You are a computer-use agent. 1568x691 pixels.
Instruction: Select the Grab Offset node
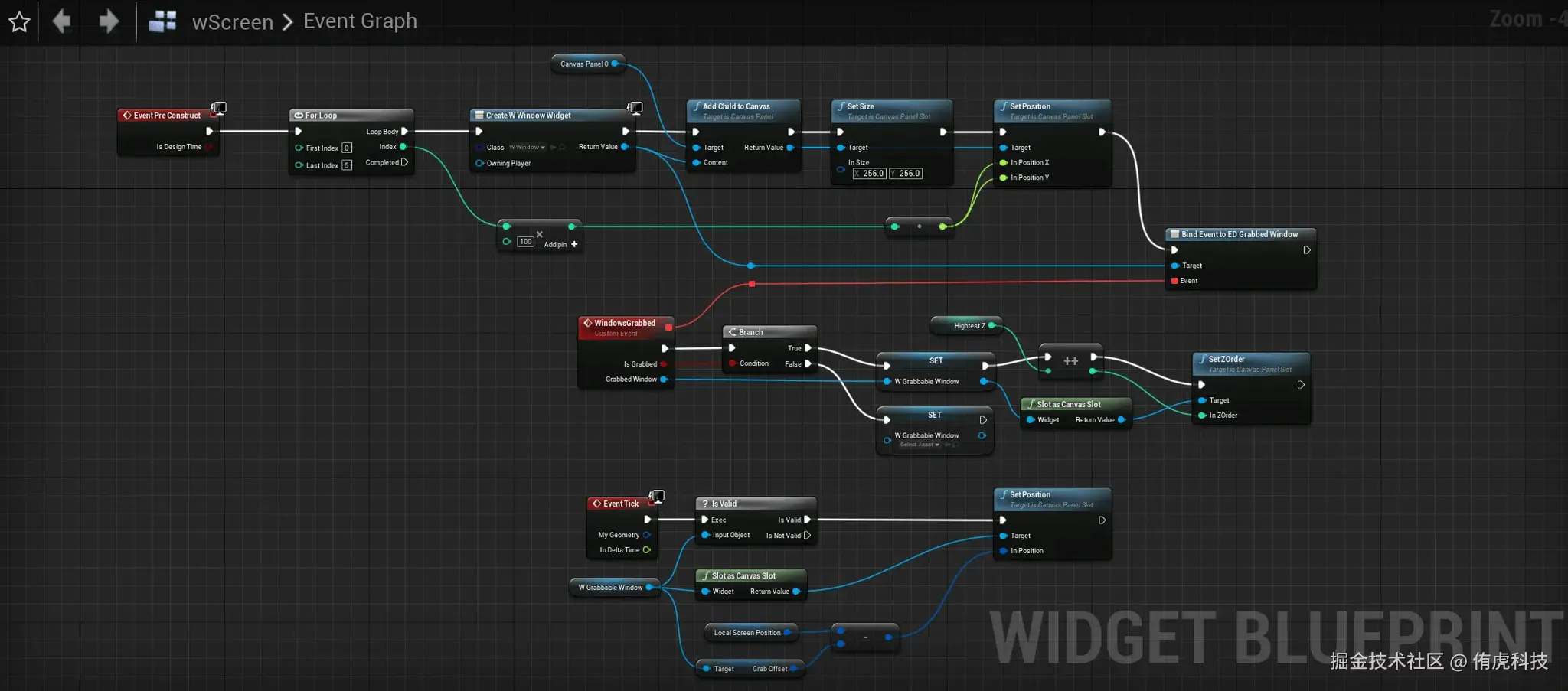[750, 669]
